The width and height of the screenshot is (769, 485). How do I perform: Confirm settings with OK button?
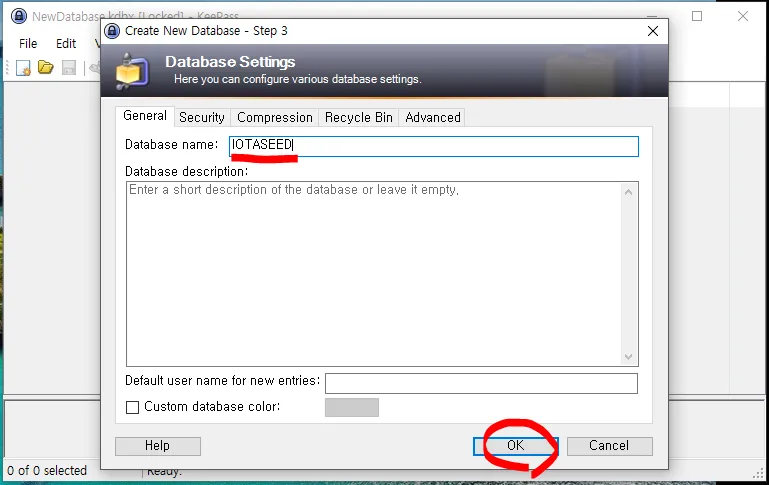click(x=515, y=446)
